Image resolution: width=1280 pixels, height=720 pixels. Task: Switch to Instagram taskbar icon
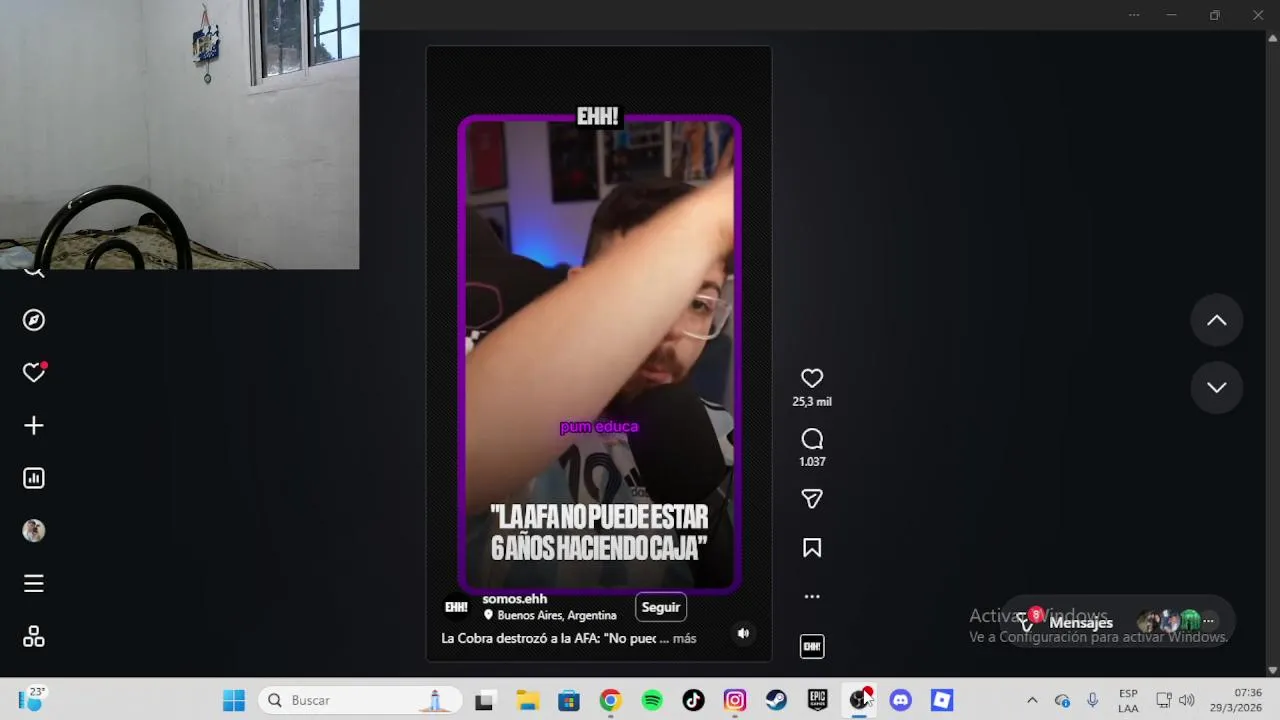[735, 700]
